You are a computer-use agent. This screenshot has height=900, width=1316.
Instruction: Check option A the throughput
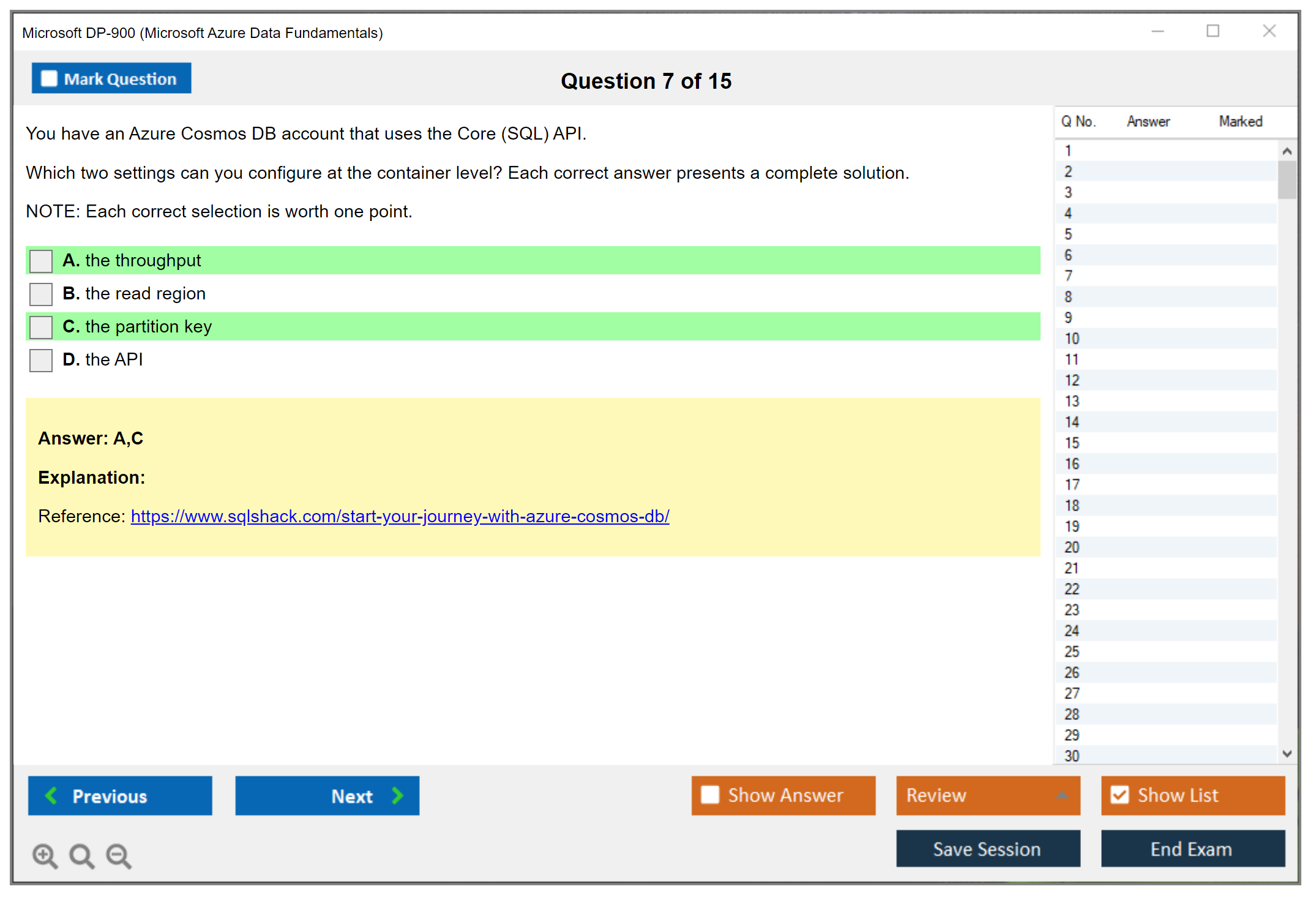pos(41,261)
